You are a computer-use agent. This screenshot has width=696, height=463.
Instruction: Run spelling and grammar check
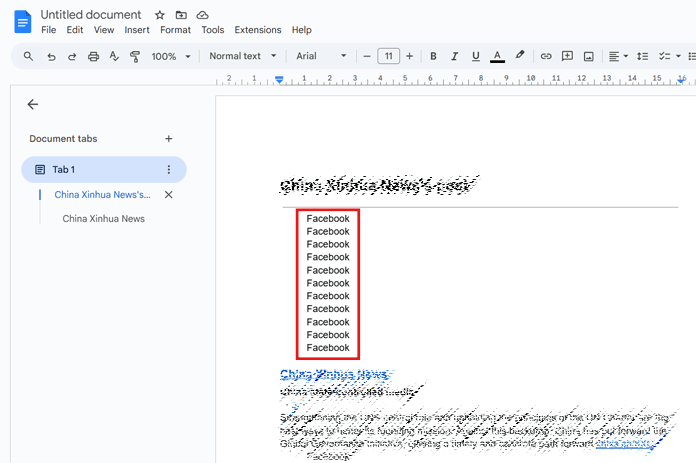114,56
